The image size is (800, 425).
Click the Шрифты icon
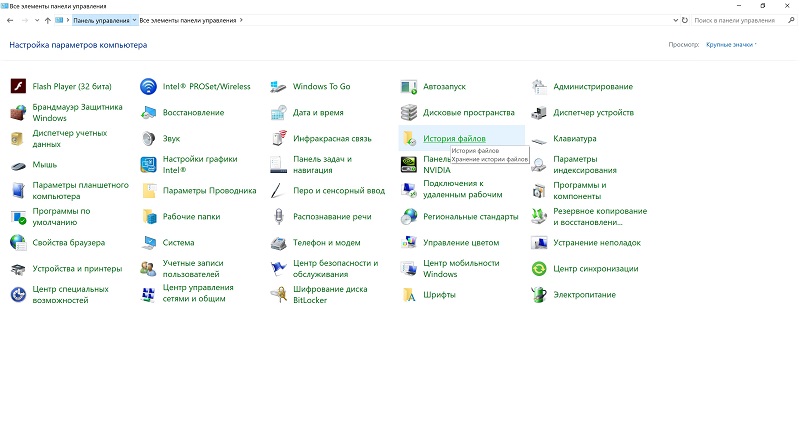pos(409,294)
